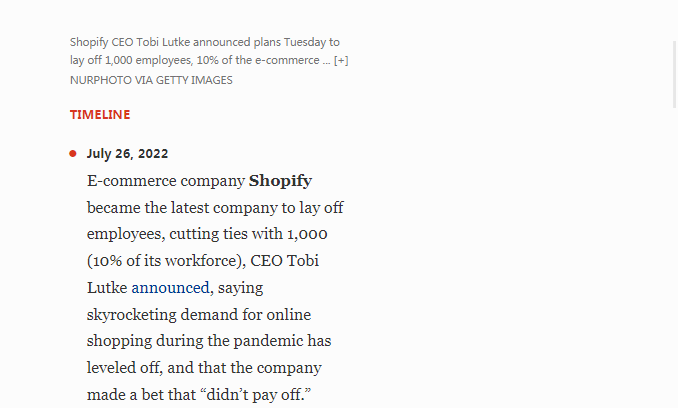This screenshot has height=408, width=678.
Task: Click the name "Lutke" before the announced link
Action: click(x=107, y=287)
